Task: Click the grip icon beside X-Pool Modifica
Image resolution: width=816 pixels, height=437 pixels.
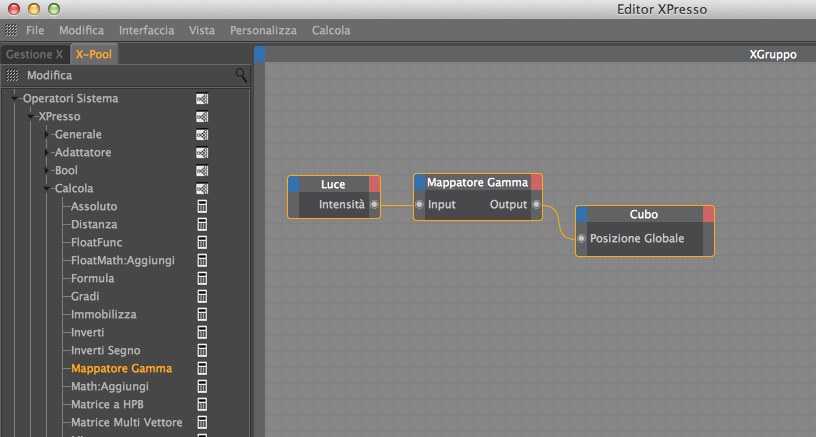Action: click(12, 75)
